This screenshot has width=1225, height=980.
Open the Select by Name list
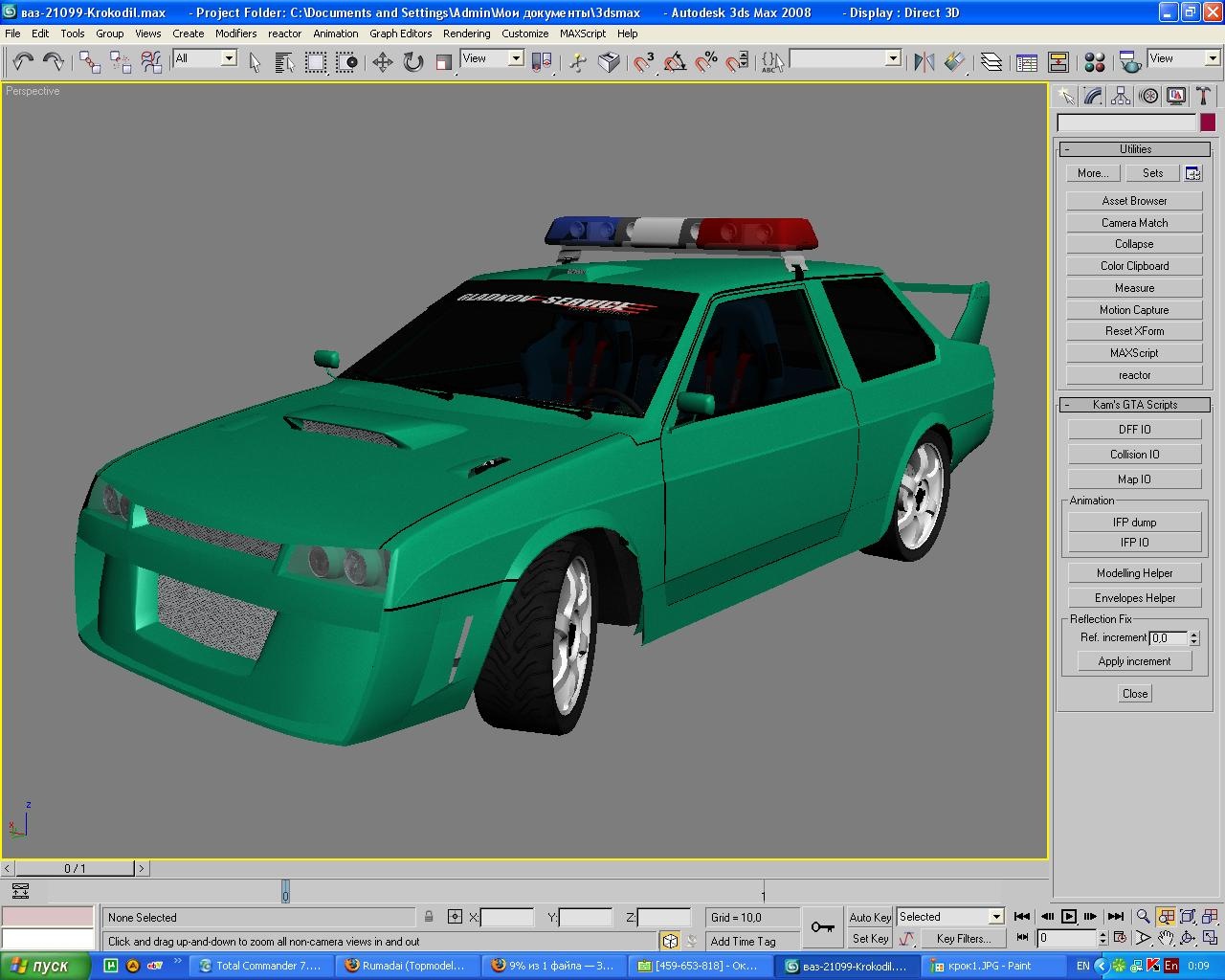pos(285,62)
